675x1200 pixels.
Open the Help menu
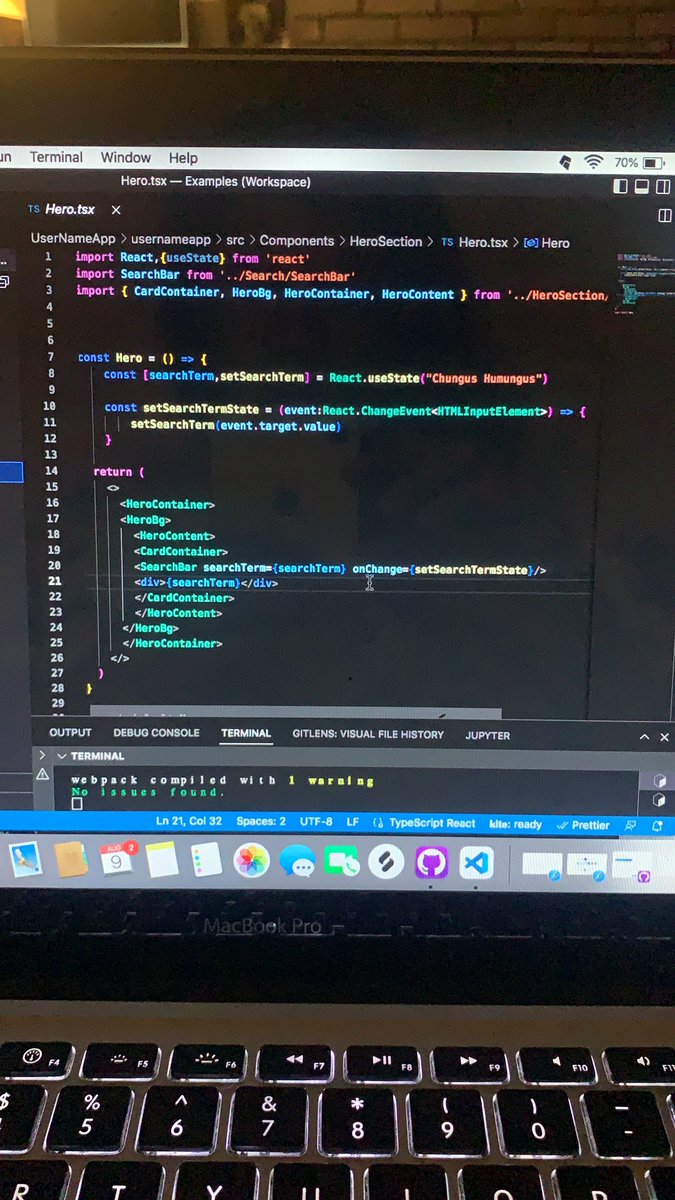click(183, 158)
